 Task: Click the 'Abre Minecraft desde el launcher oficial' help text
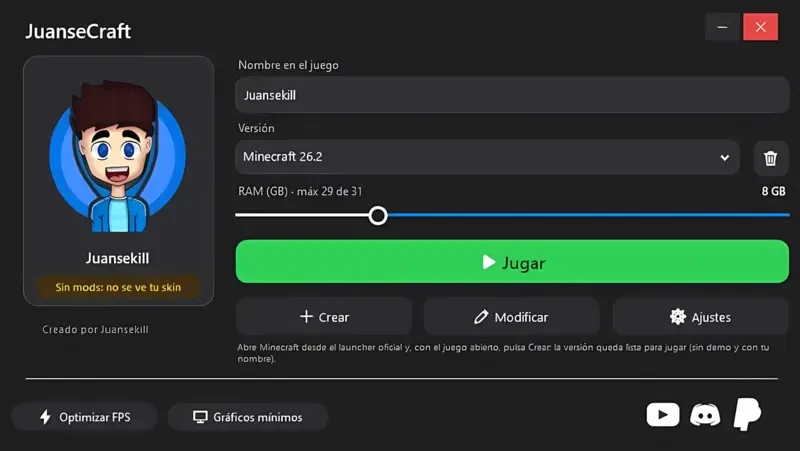pos(503,353)
